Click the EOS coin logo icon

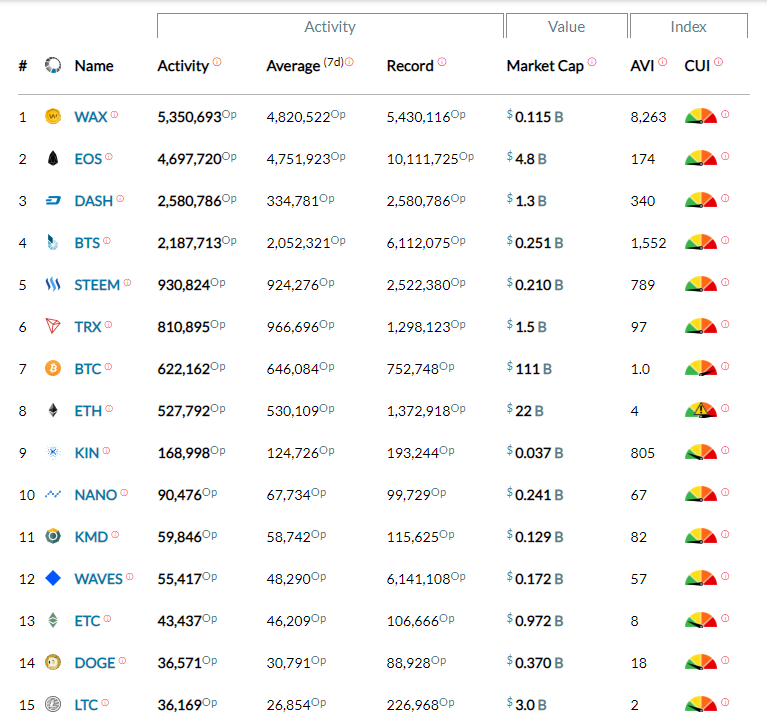pos(53,158)
